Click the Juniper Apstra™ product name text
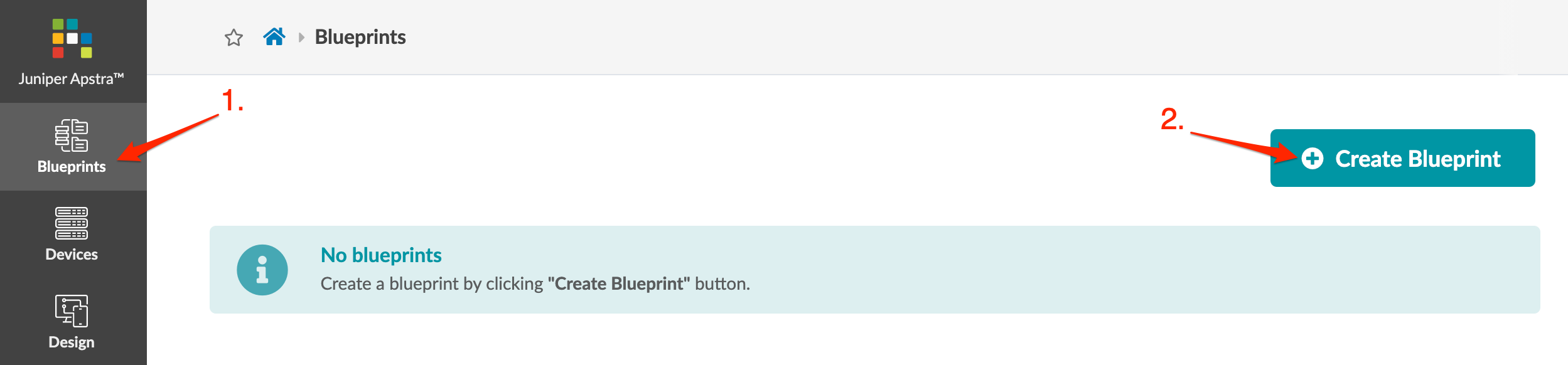This screenshot has height=365, width=1568. click(x=72, y=79)
